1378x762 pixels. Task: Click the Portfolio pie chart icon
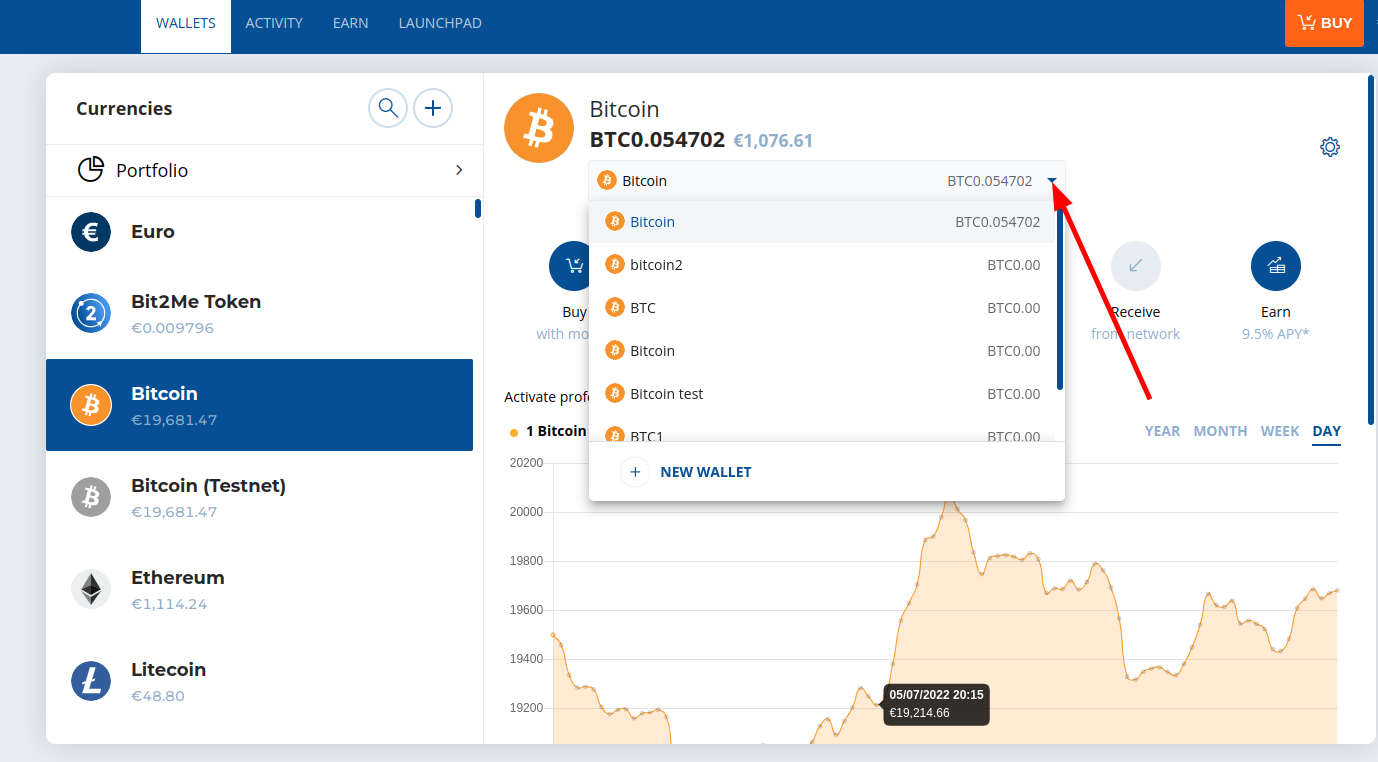pos(91,170)
